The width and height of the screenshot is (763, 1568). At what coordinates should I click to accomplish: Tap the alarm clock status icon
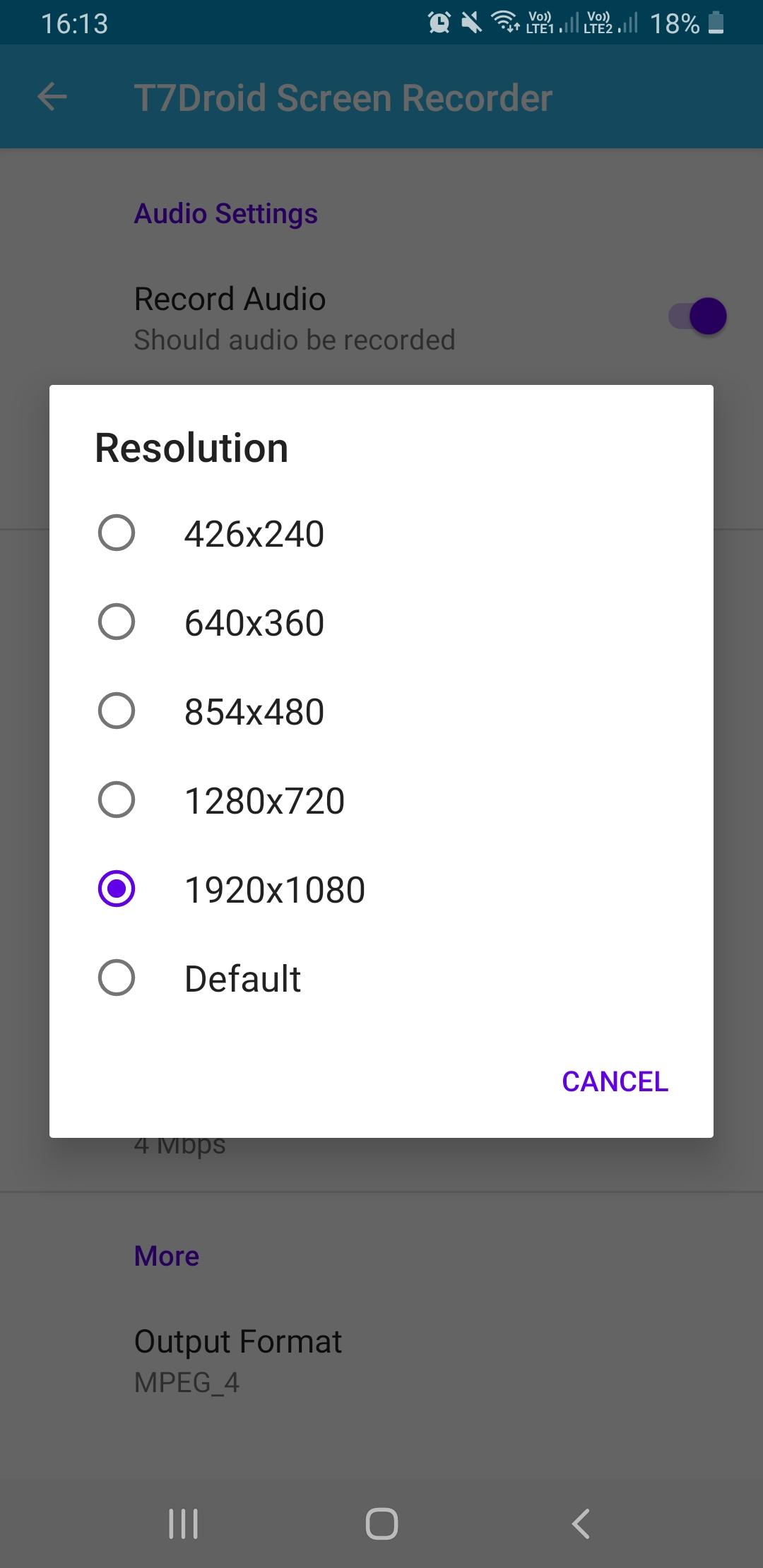coord(439,23)
